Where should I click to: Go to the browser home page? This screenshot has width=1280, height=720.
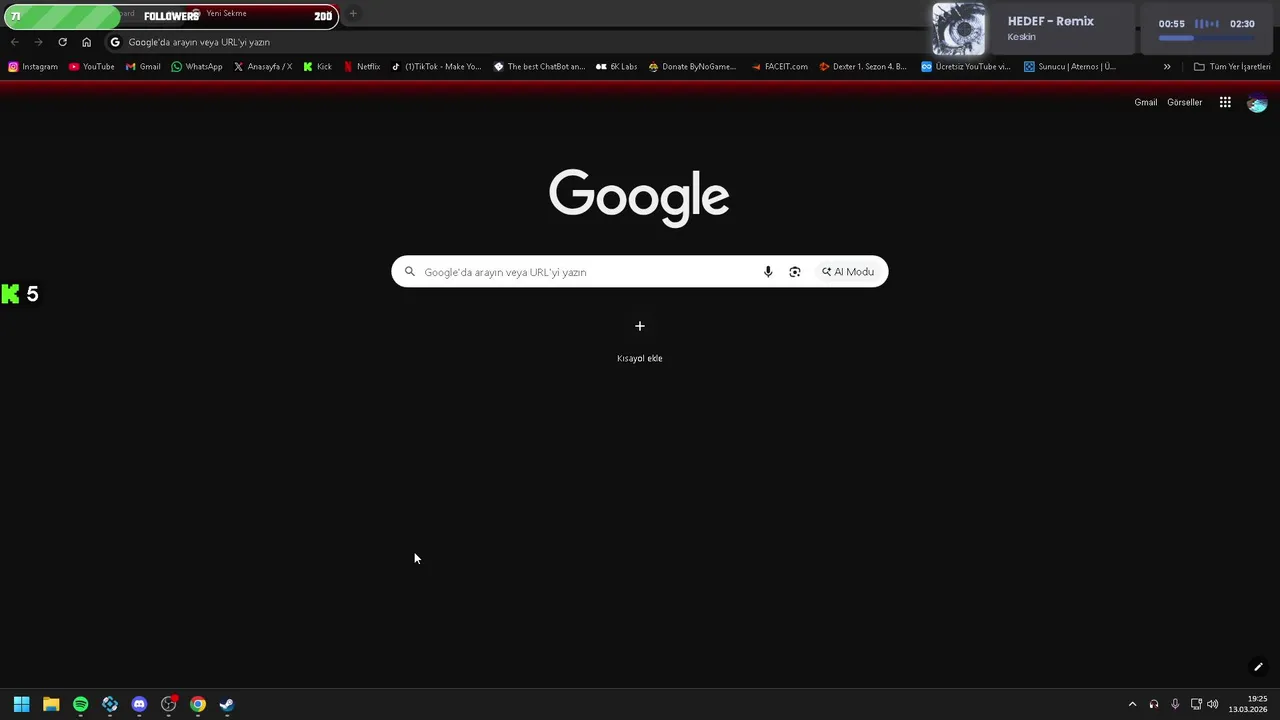point(86,42)
